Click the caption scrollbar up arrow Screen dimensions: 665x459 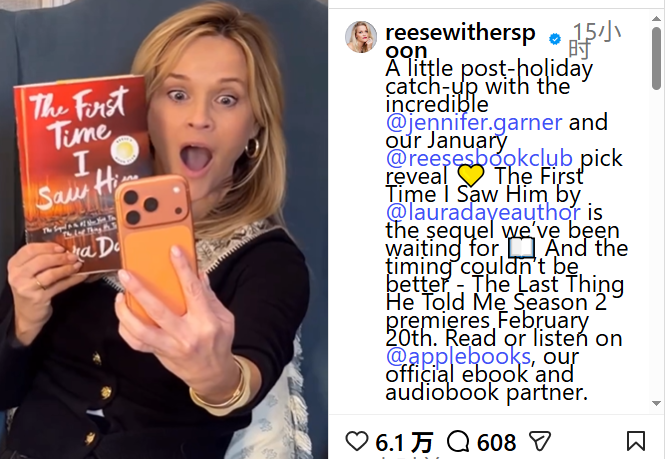[656, 18]
